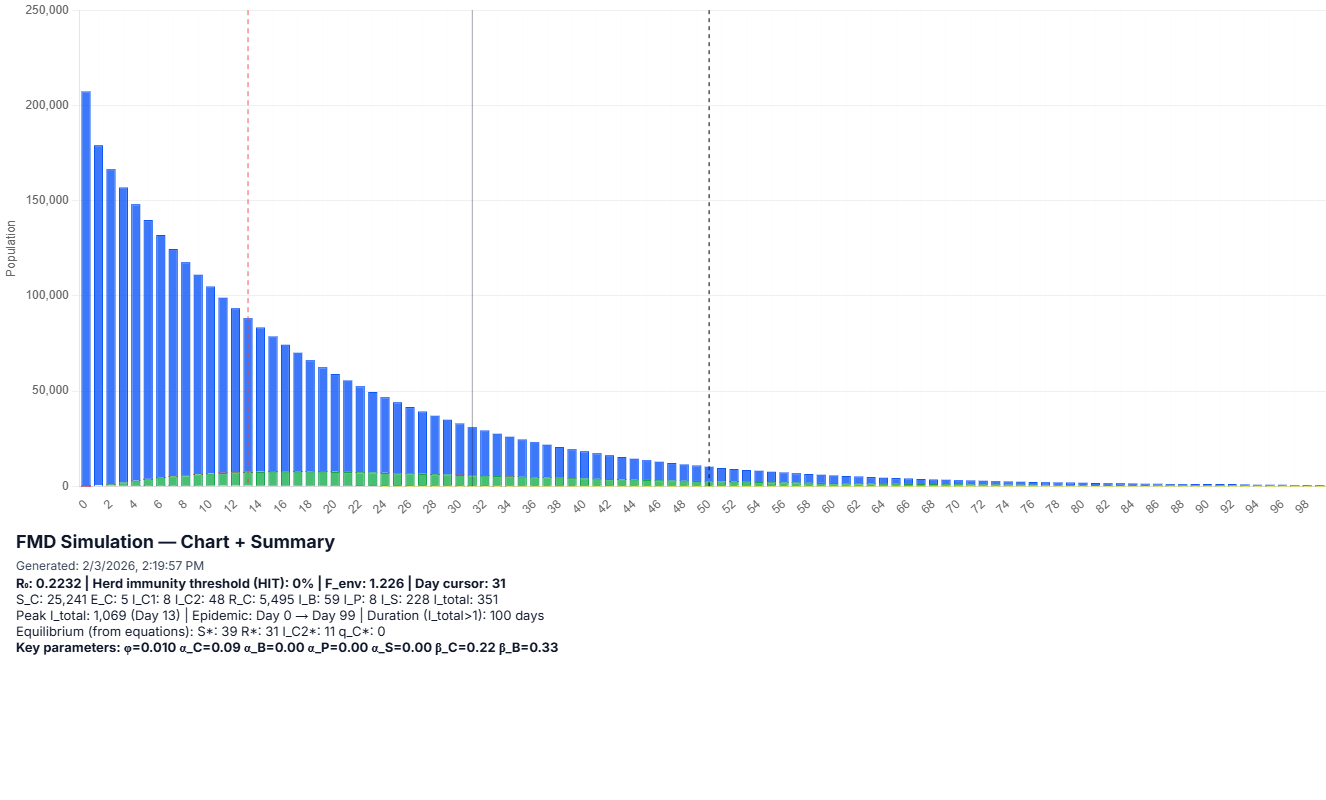
Task: Click the green bar segment at day 24
Action: click(385, 479)
